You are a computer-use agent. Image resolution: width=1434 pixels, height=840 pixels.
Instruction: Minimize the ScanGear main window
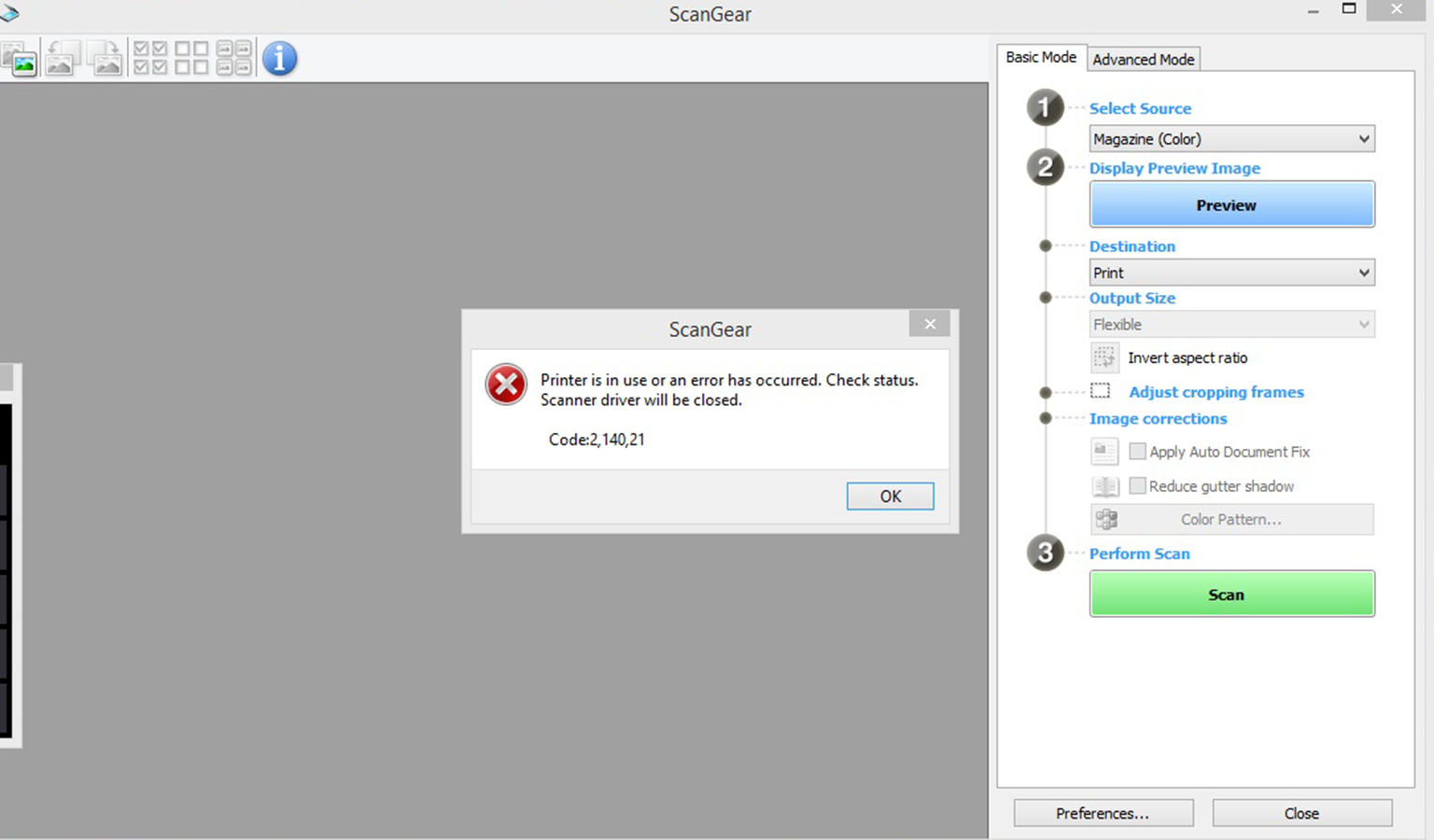[x=1314, y=11]
